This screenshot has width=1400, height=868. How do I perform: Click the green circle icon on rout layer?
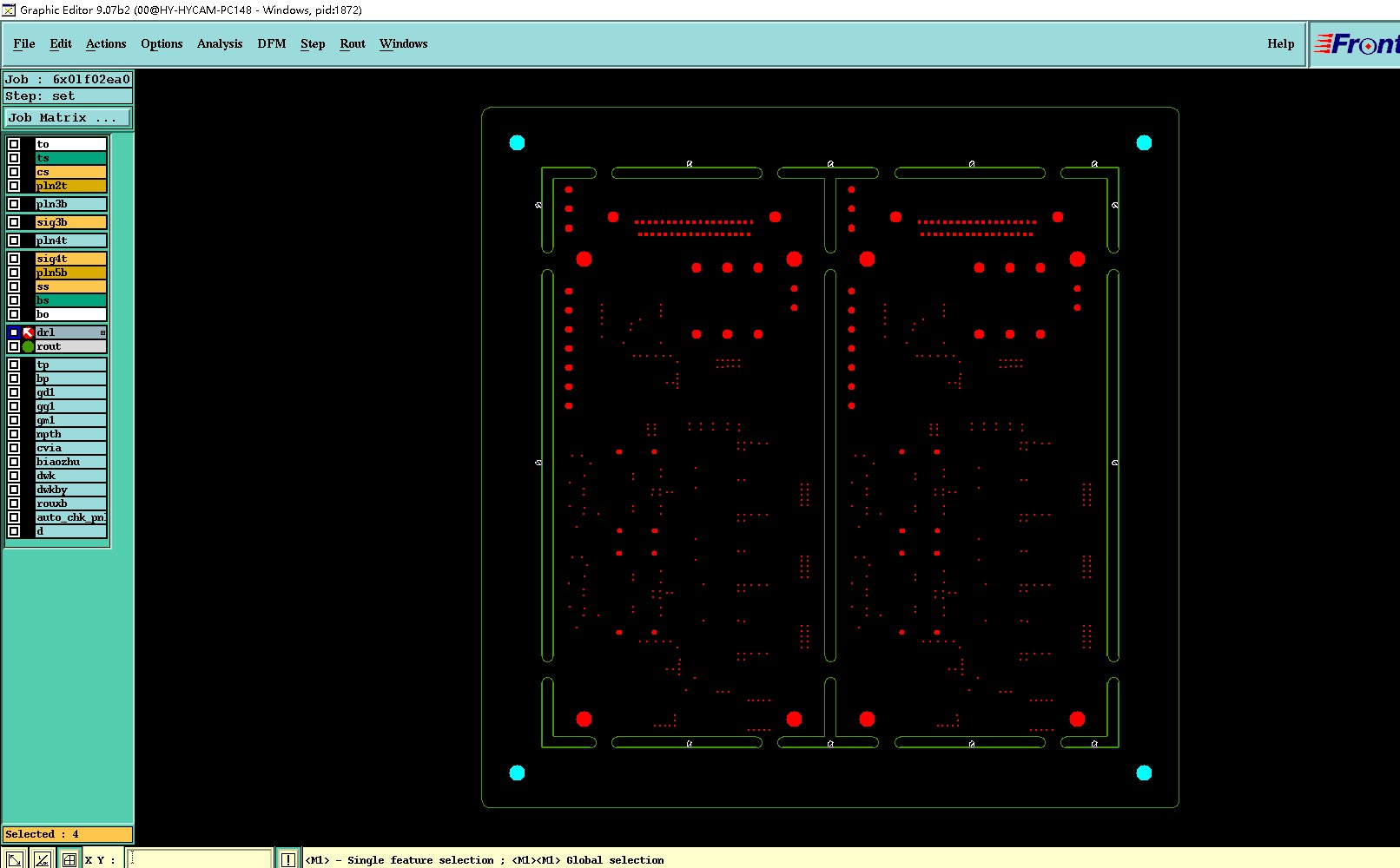coord(28,346)
